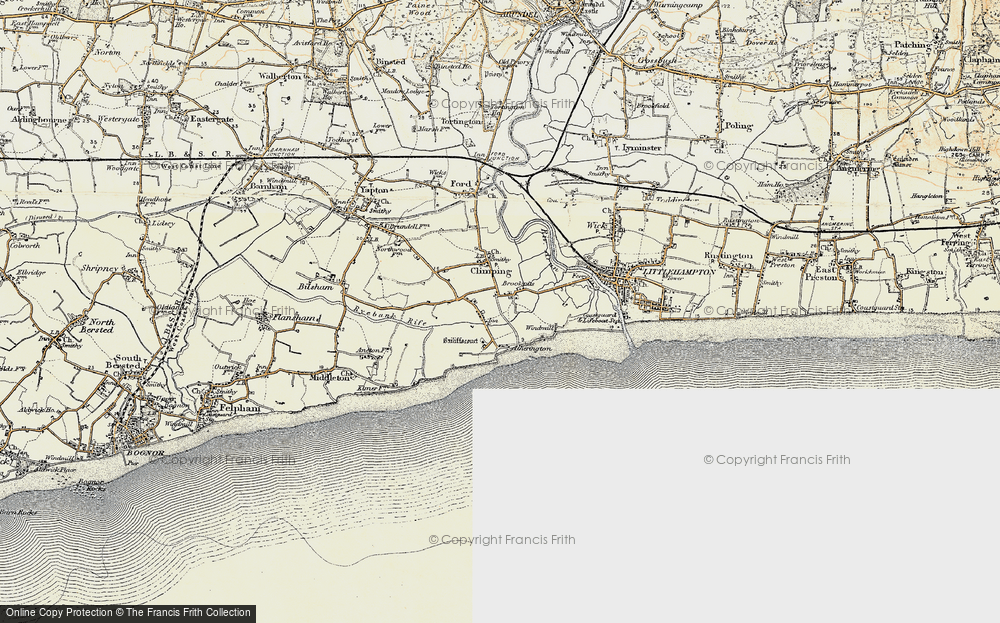Image resolution: width=1000 pixels, height=623 pixels.
Task: Select the Aldingbourne place name
Action: pyautogui.click(x=38, y=119)
